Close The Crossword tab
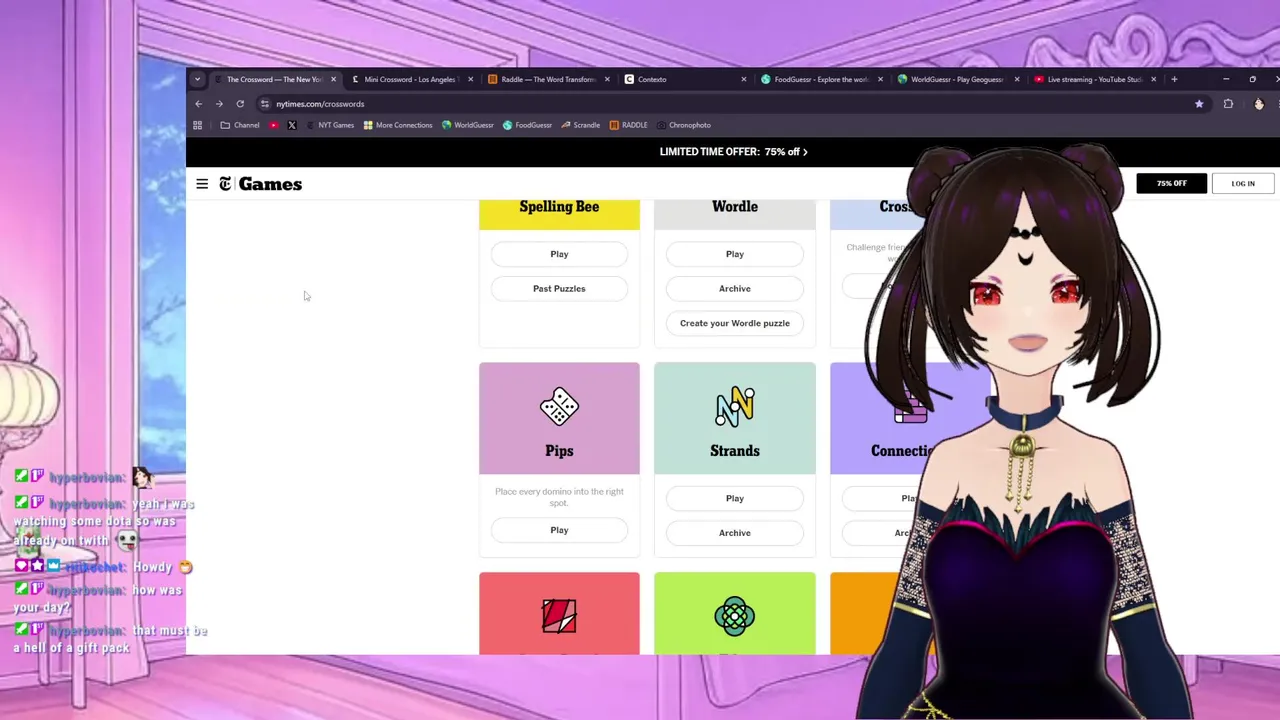This screenshot has width=1280, height=720. coord(333,79)
